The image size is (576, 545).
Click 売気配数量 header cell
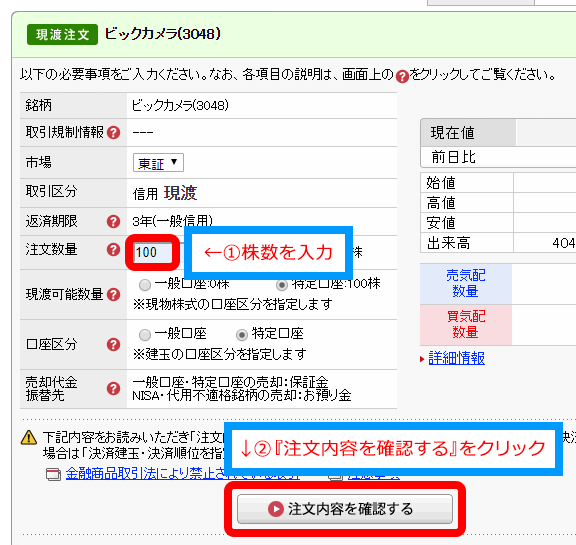click(x=466, y=284)
